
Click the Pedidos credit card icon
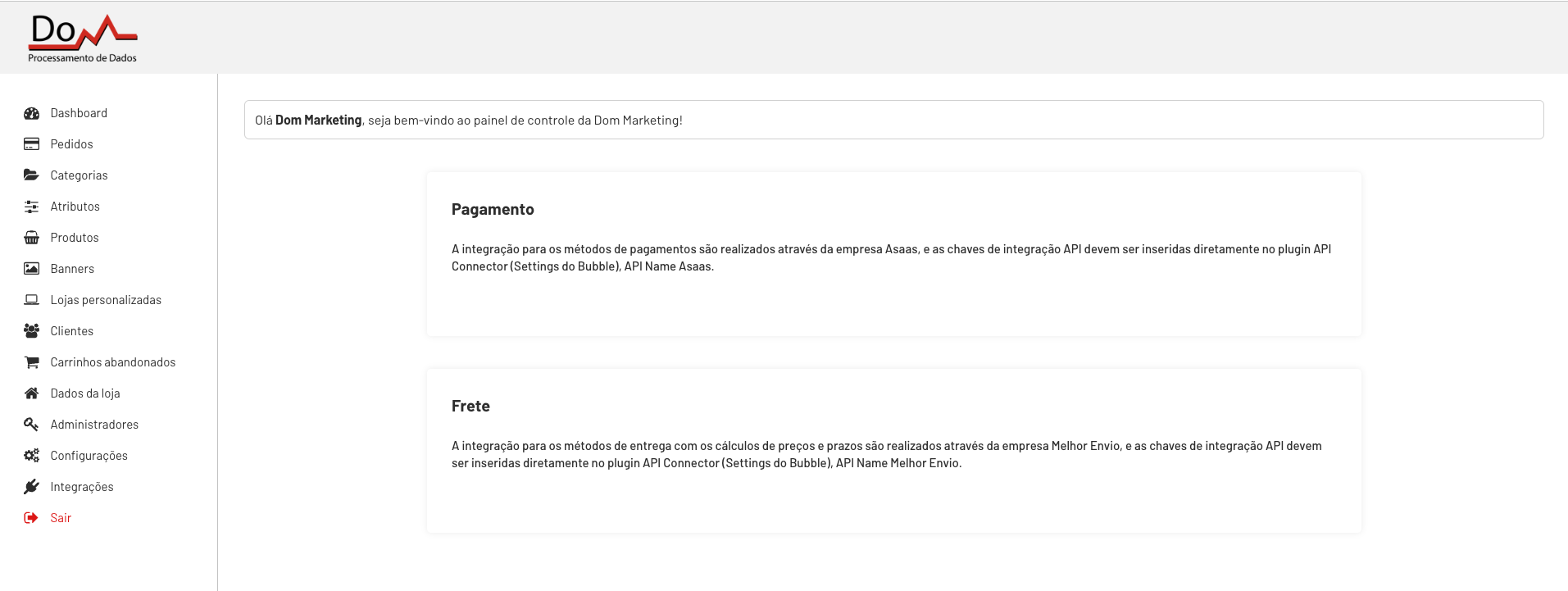tap(31, 144)
